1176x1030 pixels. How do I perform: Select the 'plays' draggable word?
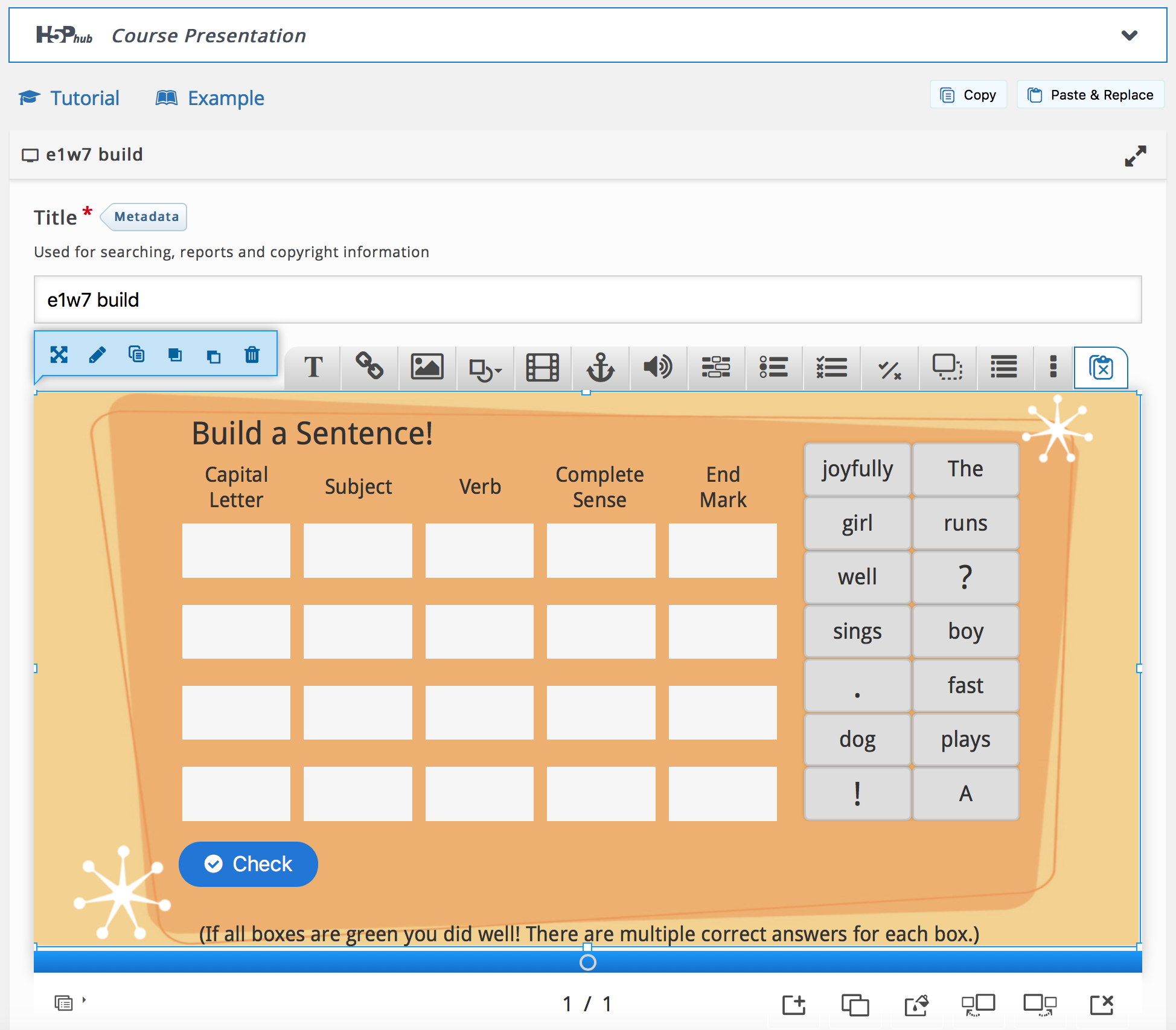pyautogui.click(x=965, y=740)
